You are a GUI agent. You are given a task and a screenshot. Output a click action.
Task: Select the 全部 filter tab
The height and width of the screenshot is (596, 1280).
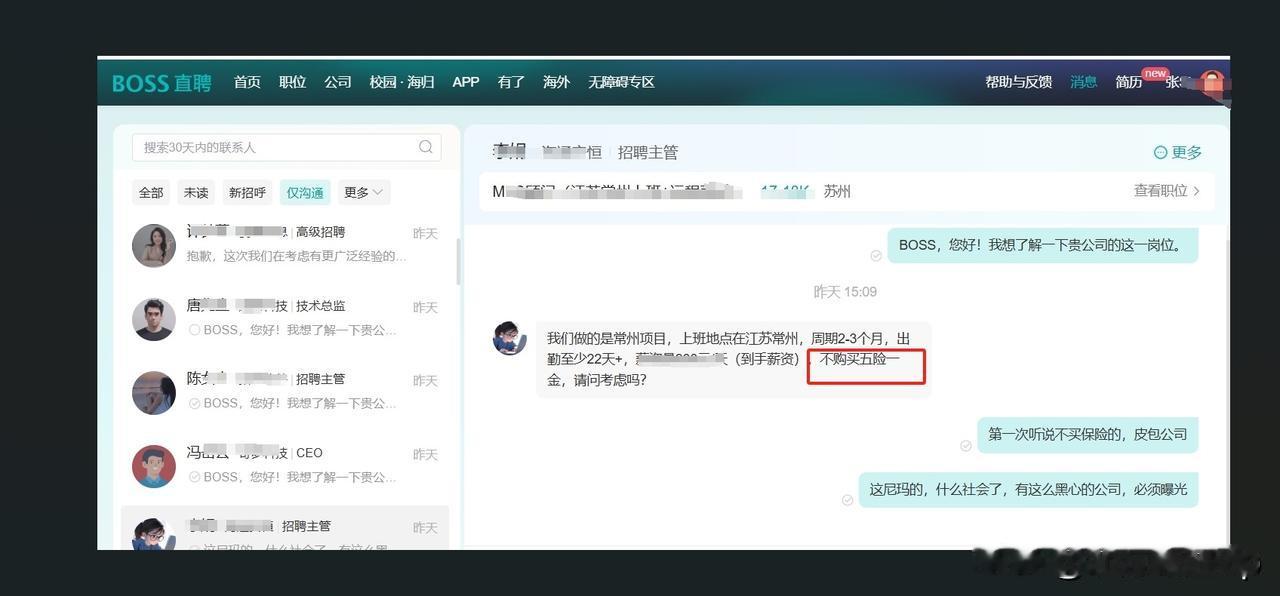tap(151, 192)
